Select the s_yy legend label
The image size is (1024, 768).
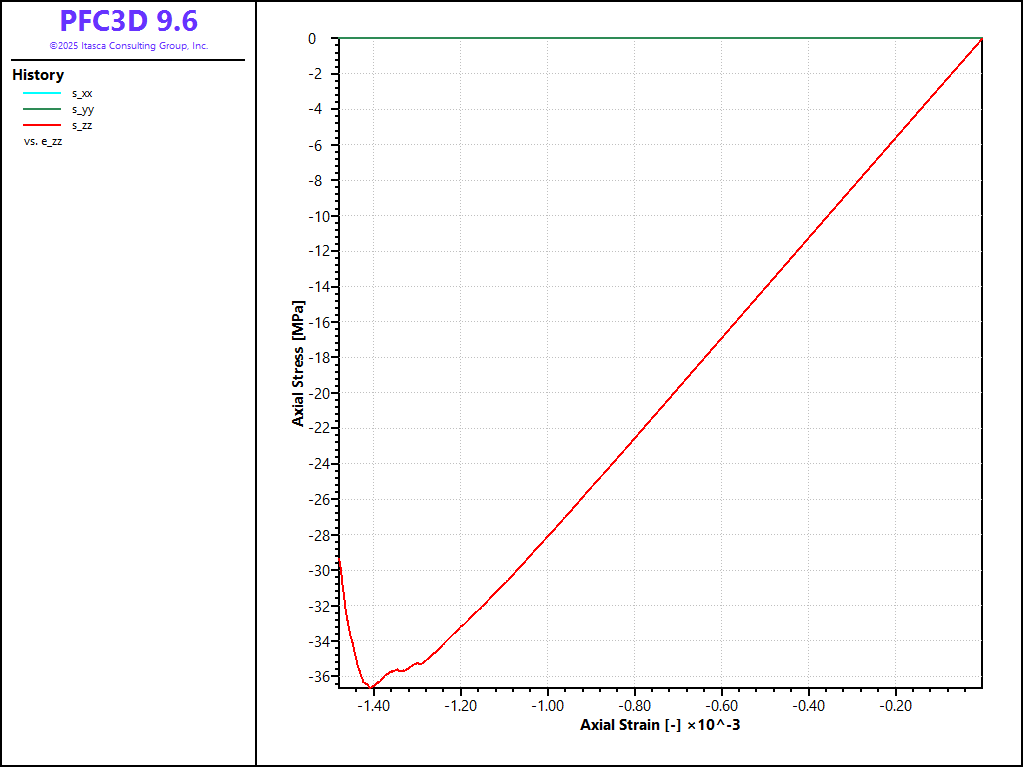(x=82, y=109)
